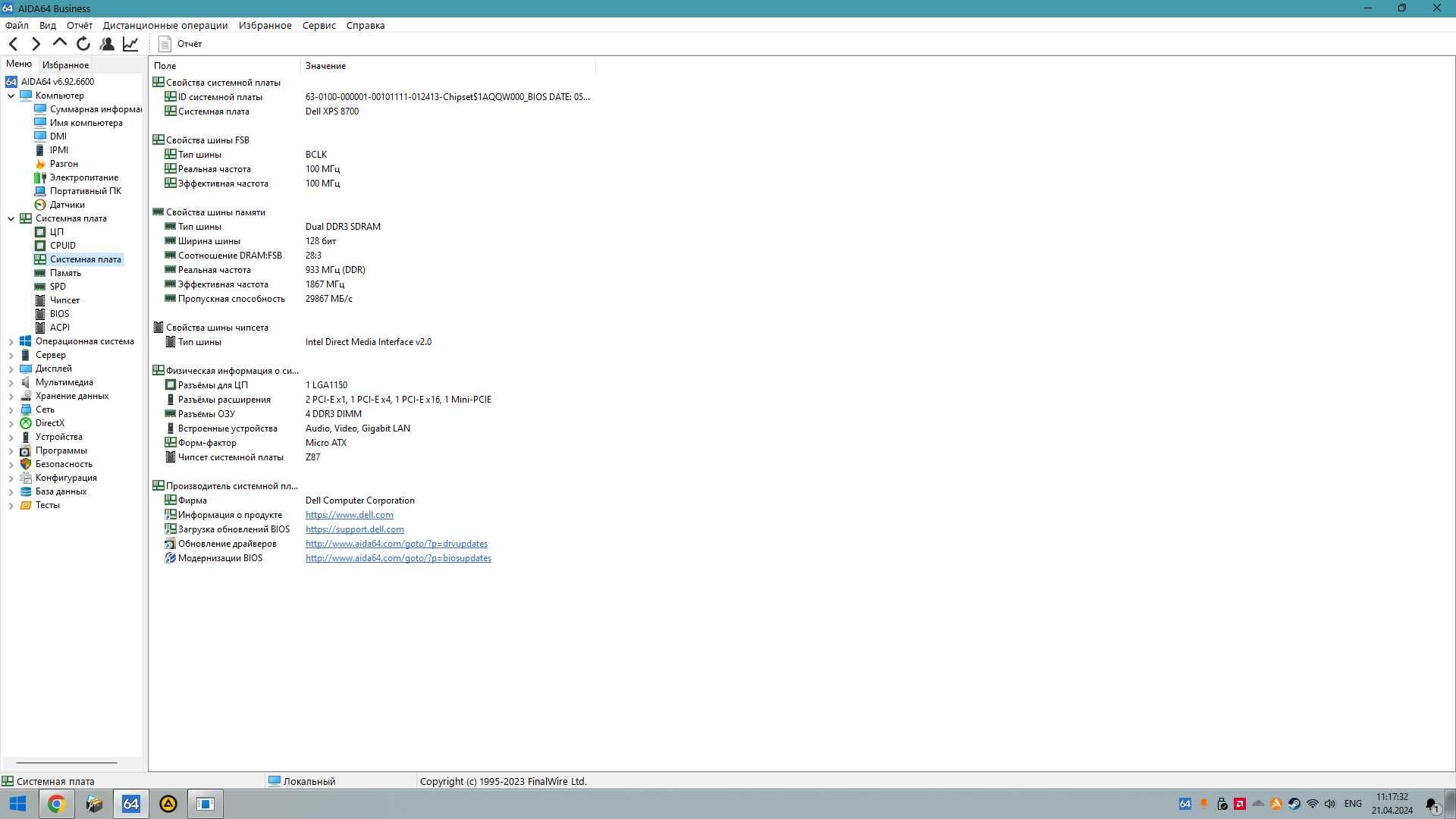
Task: Open the https://www.dell.com link
Action: tap(350, 515)
